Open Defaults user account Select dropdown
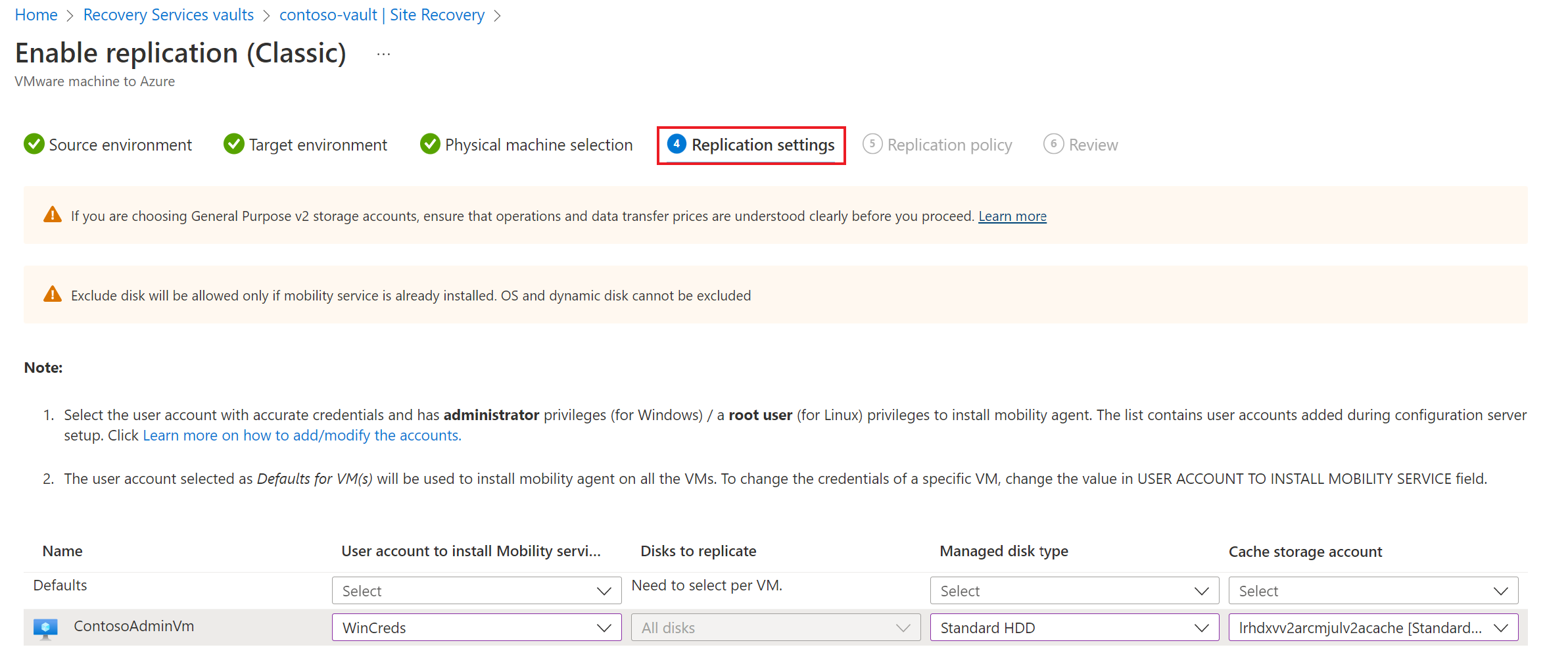The height and width of the screenshot is (666, 1568). click(x=476, y=590)
